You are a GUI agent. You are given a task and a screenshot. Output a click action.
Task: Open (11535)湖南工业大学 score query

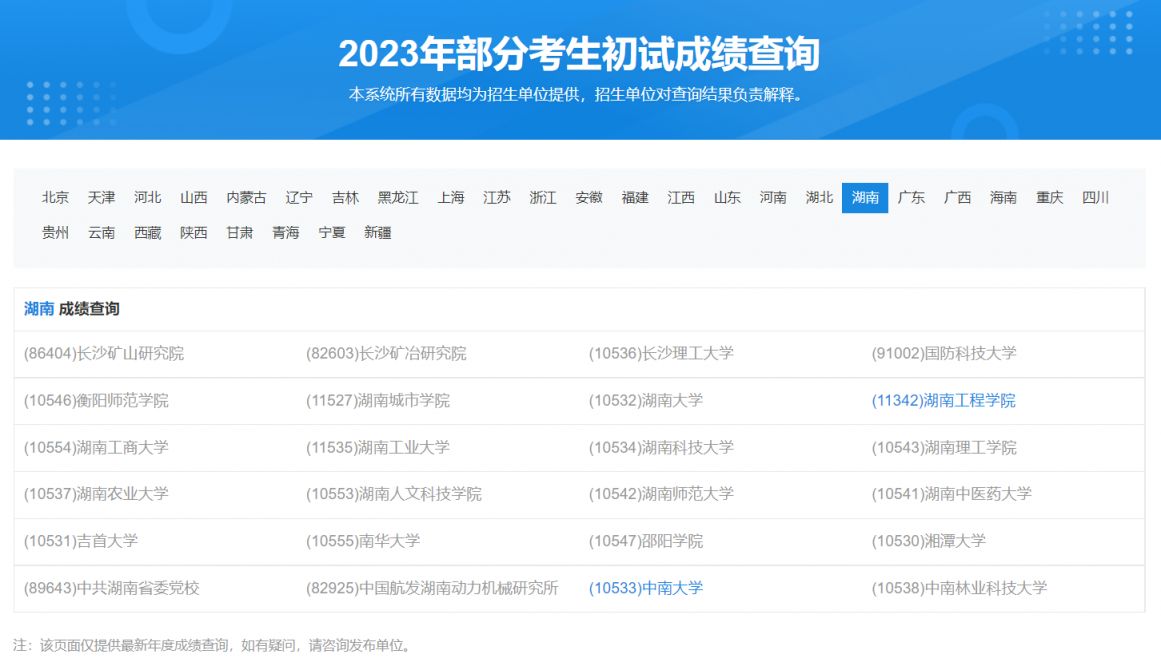[378, 448]
